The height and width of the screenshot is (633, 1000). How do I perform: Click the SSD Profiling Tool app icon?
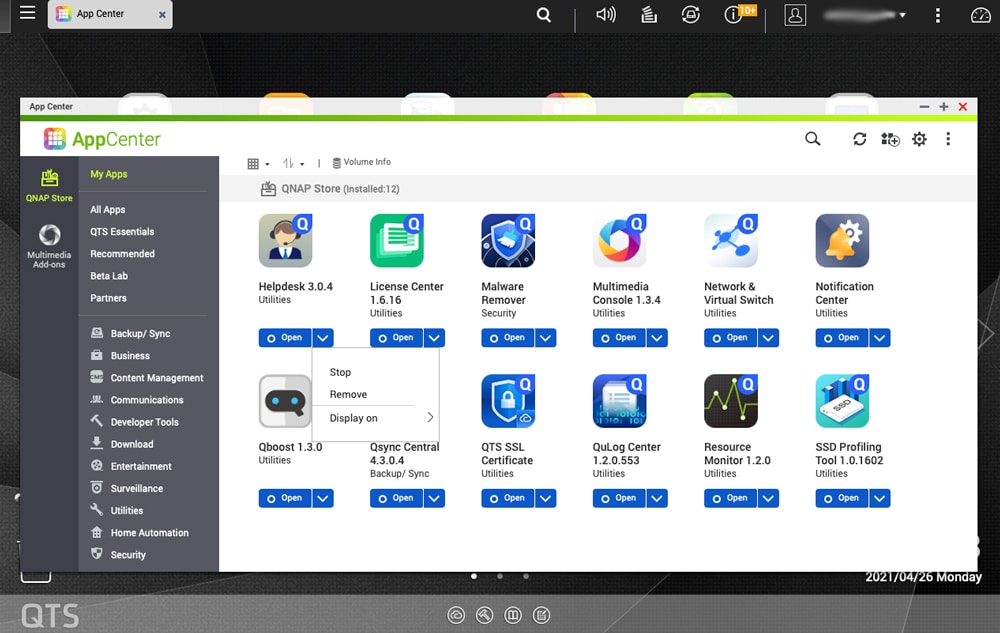pyautogui.click(x=842, y=401)
